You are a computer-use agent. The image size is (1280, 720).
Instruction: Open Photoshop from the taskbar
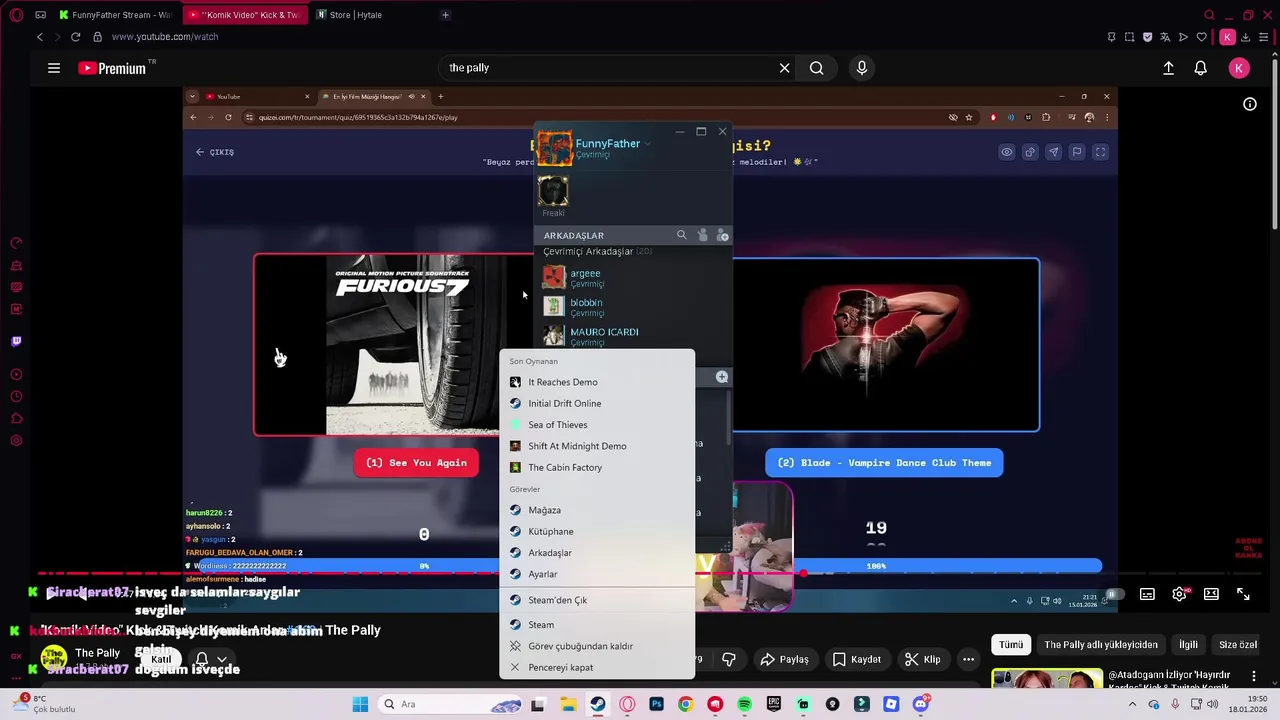tap(656, 704)
